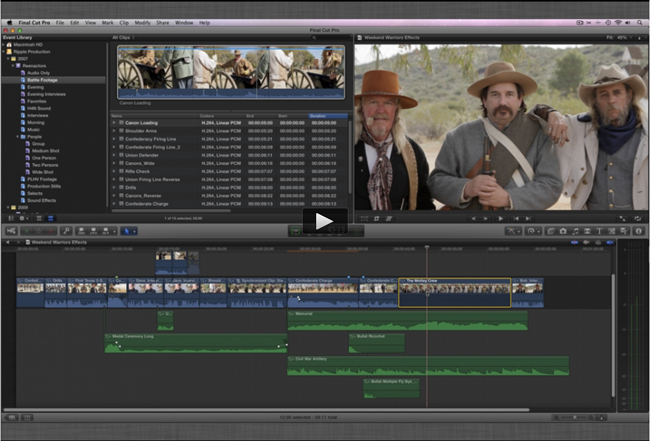Viewport: 650px width, 441px height.
Task: Collapse the Ripple Production disk
Action: pos(4,51)
